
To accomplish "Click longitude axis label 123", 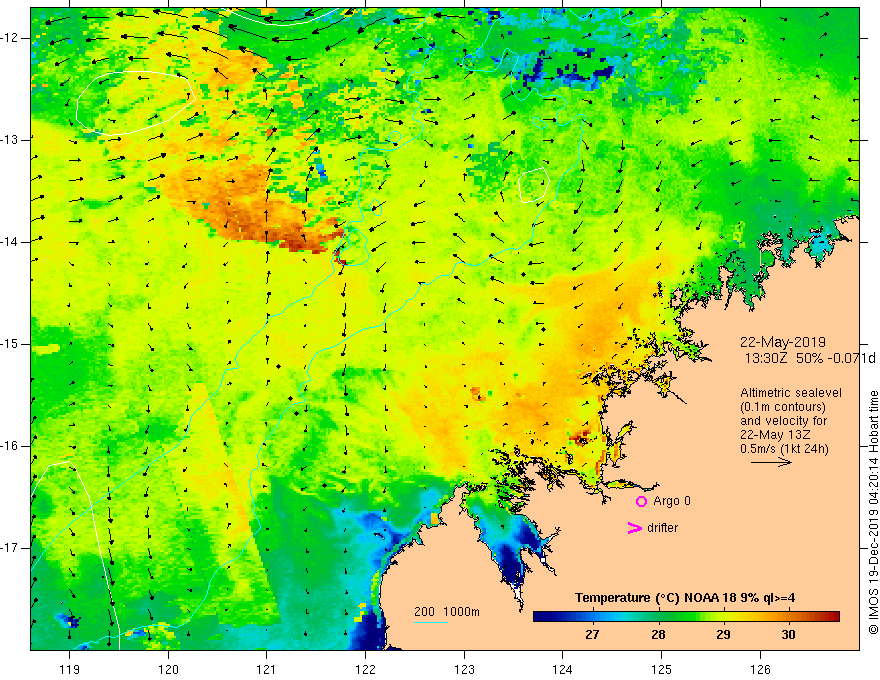I will point(464,669).
